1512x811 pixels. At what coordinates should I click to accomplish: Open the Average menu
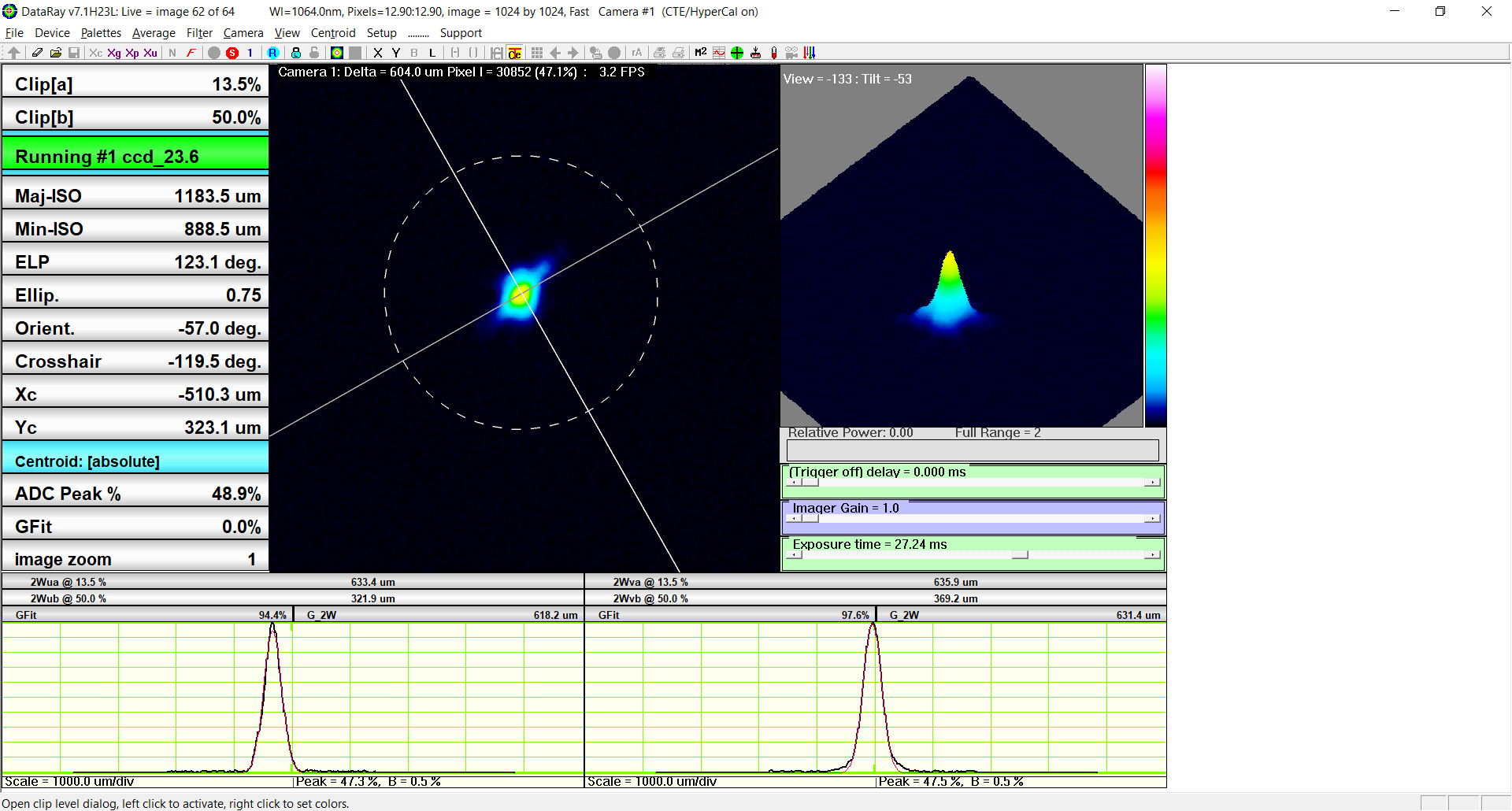(154, 33)
